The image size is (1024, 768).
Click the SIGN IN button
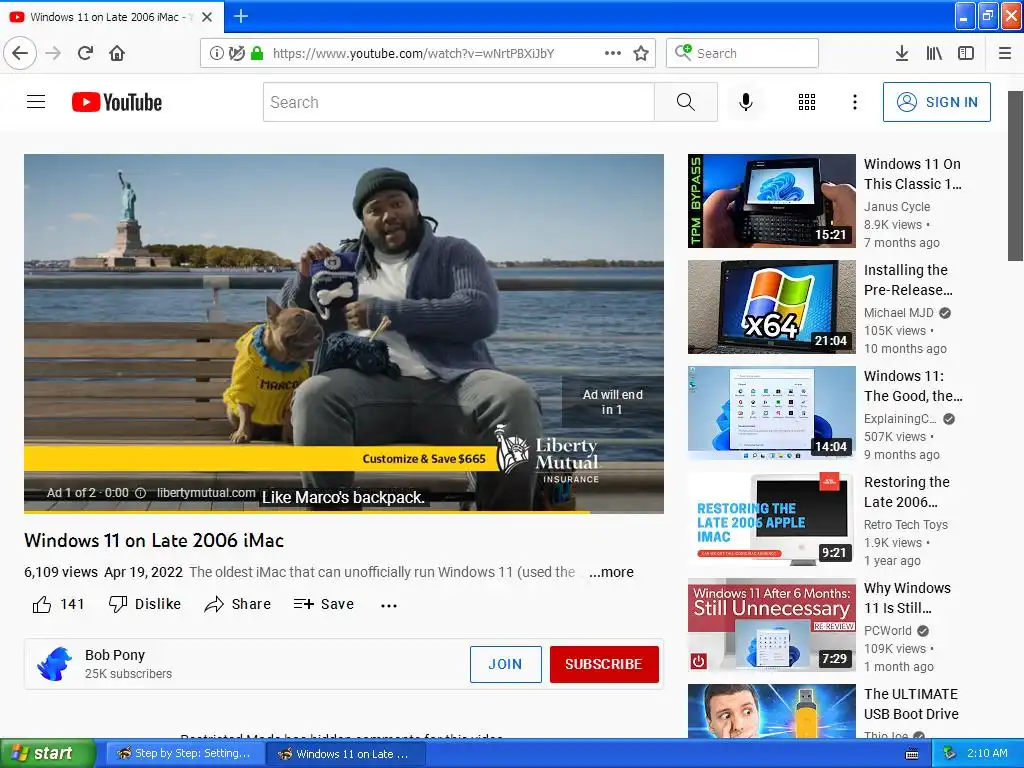coord(936,102)
